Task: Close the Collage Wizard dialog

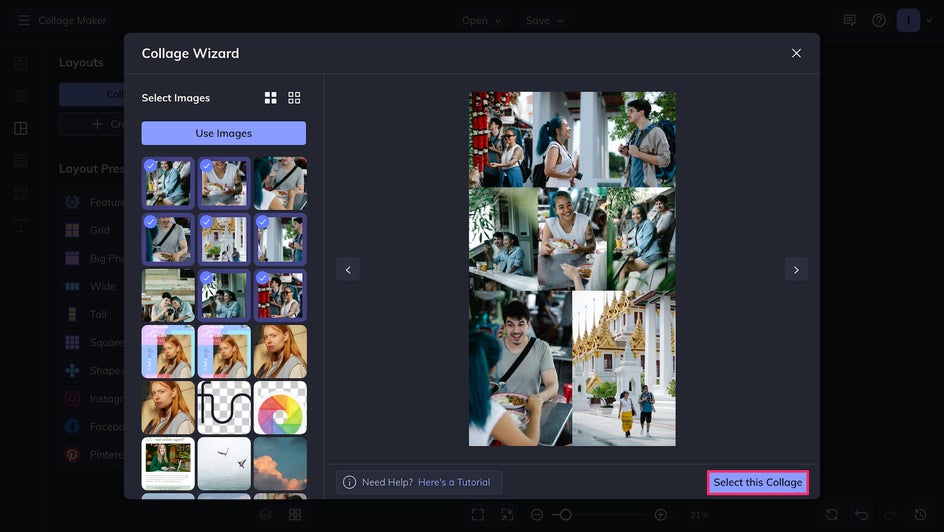Action: tap(796, 53)
